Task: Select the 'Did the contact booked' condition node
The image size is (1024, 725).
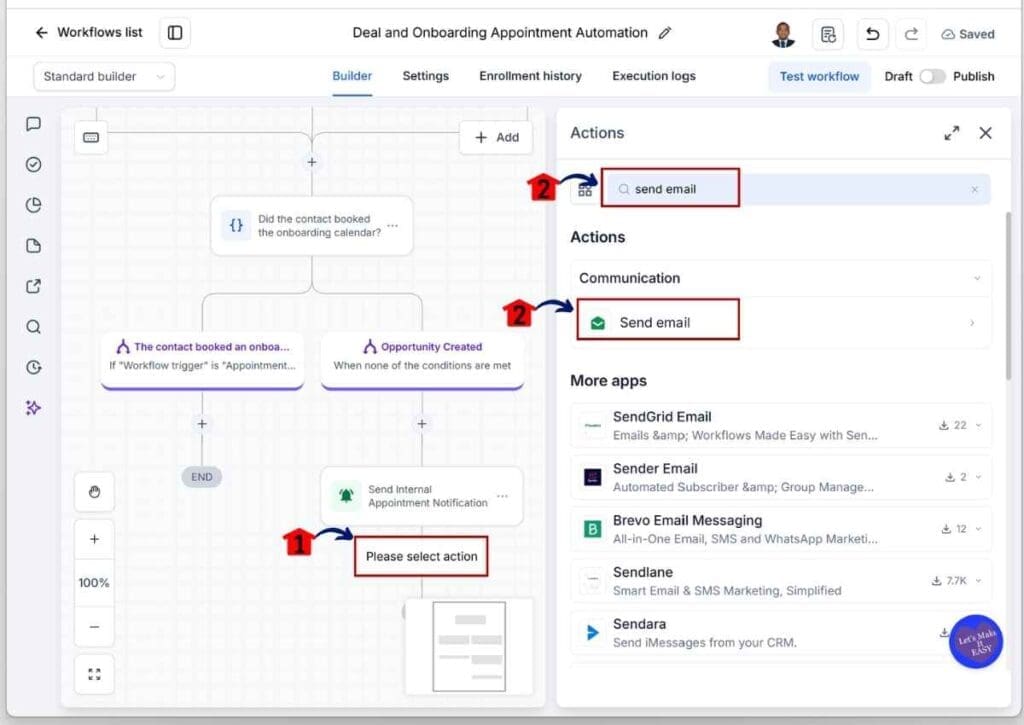Action: (x=312, y=225)
